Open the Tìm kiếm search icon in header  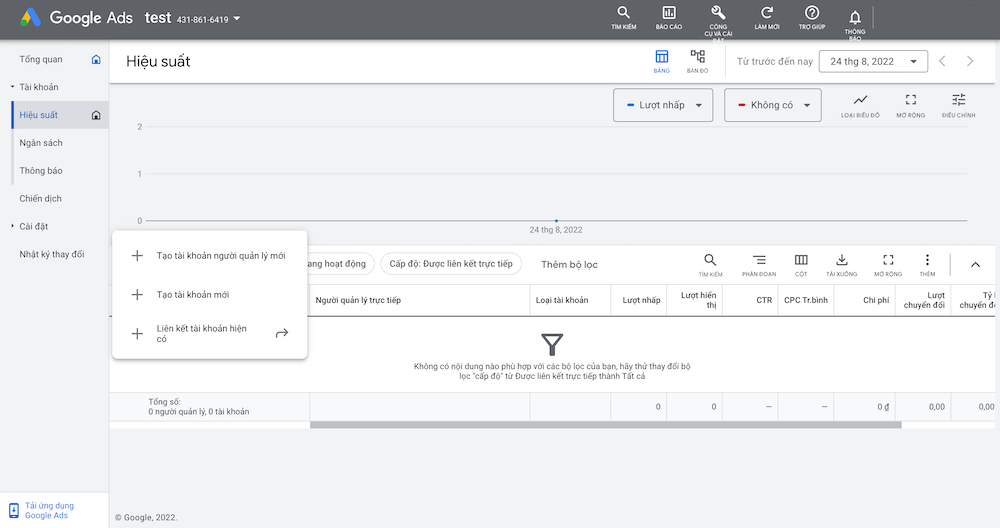pyautogui.click(x=623, y=17)
